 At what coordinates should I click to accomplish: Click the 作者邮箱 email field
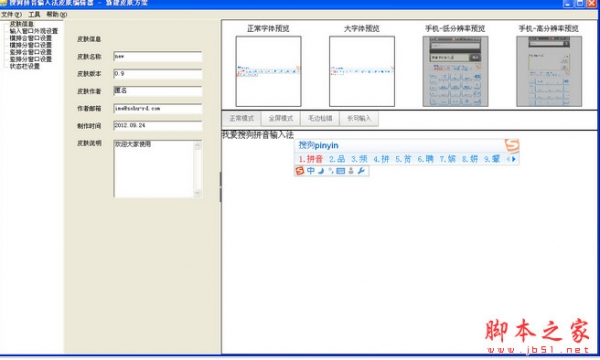[x=158, y=109]
